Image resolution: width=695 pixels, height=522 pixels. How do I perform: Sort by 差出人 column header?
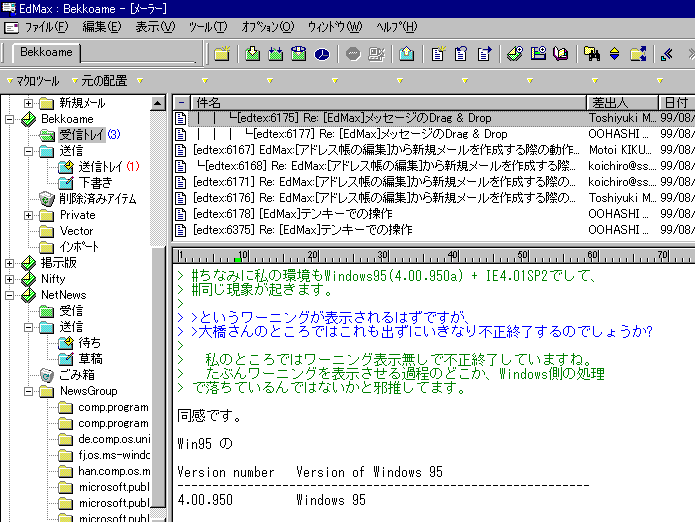pyautogui.click(x=622, y=103)
